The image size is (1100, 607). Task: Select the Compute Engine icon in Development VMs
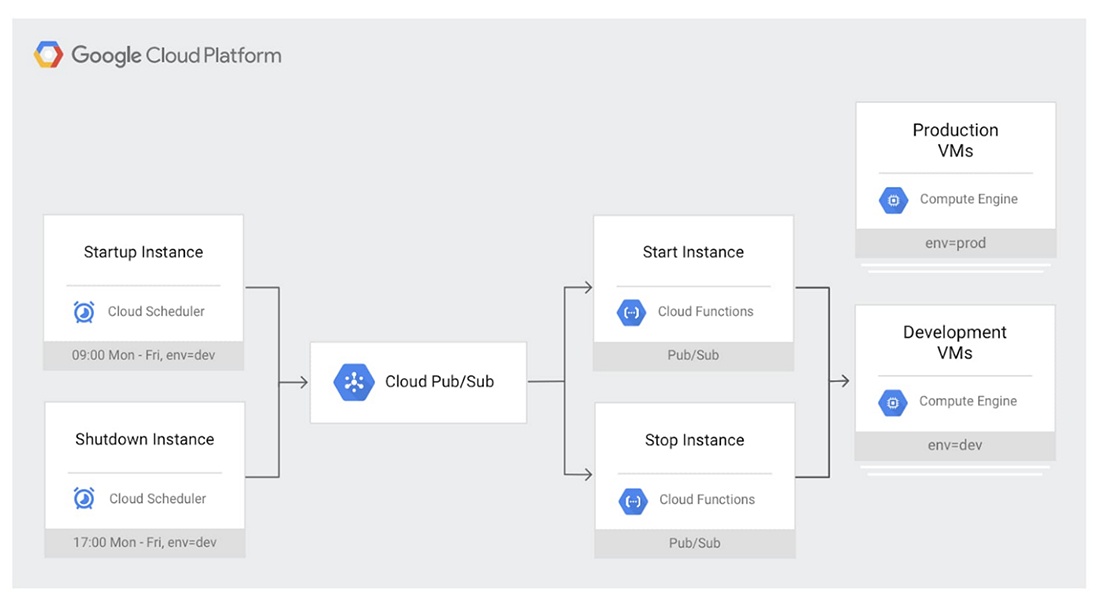[894, 402]
